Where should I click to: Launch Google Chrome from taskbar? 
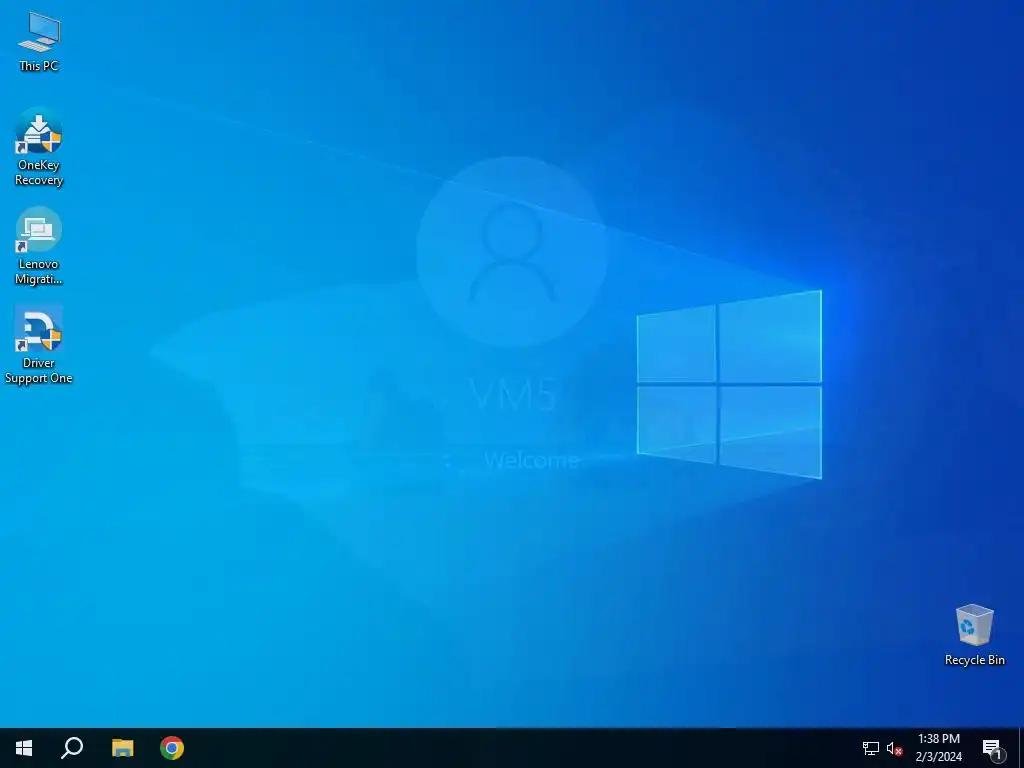point(172,748)
